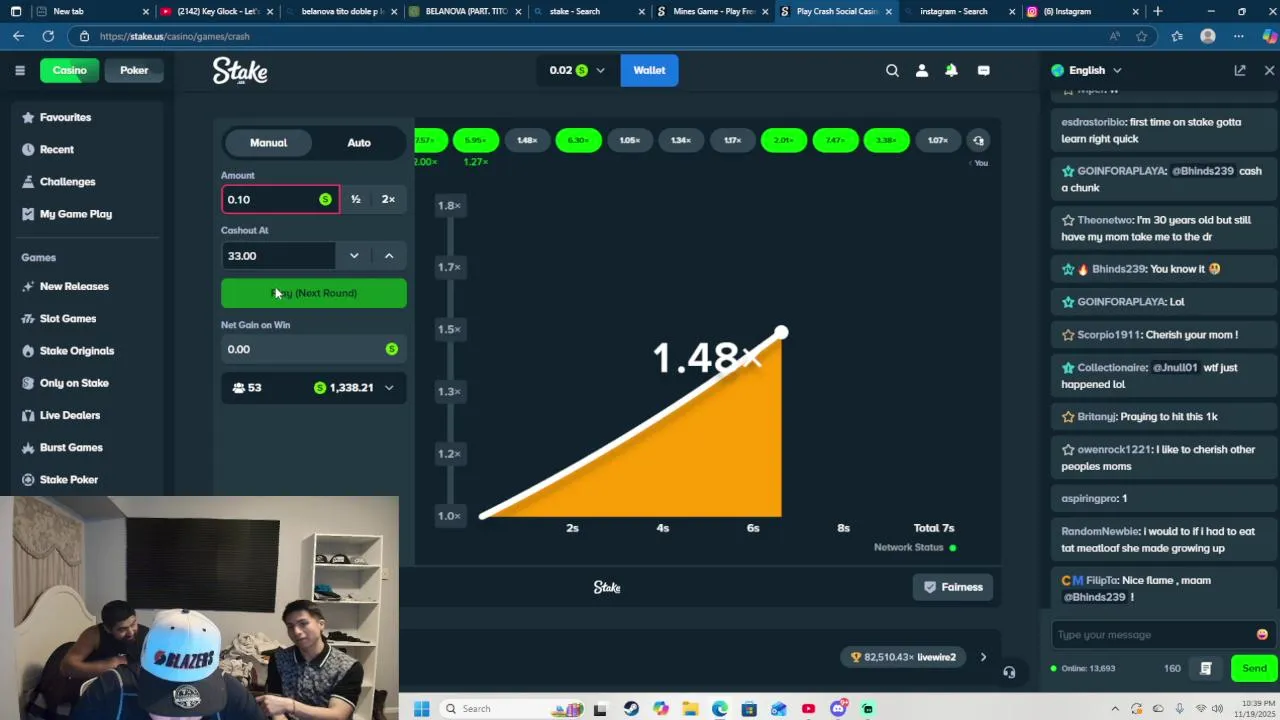1280x720 pixels.
Task: Open a new browser tab
Action: (1158, 11)
